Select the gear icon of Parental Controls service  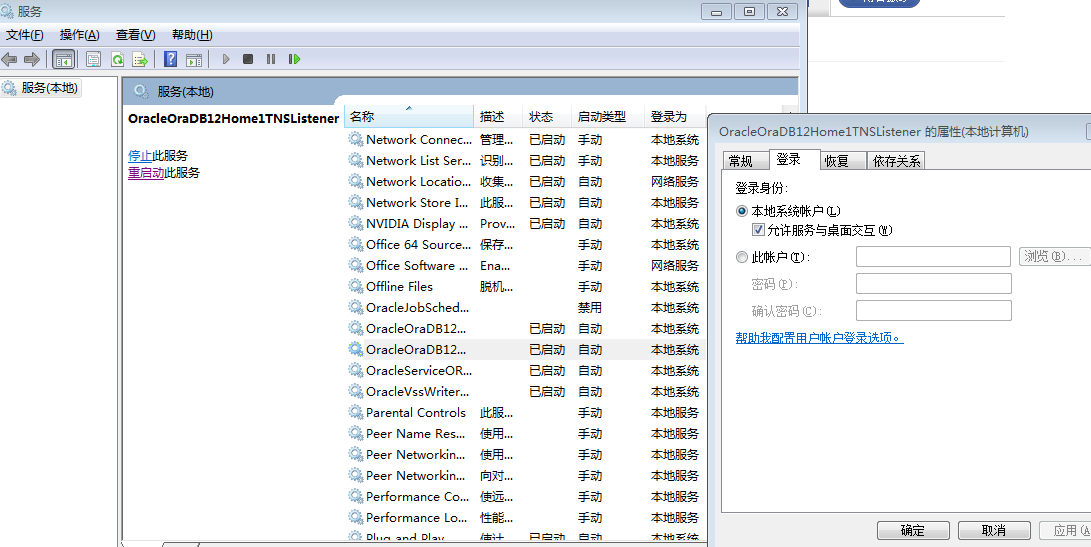click(x=356, y=412)
